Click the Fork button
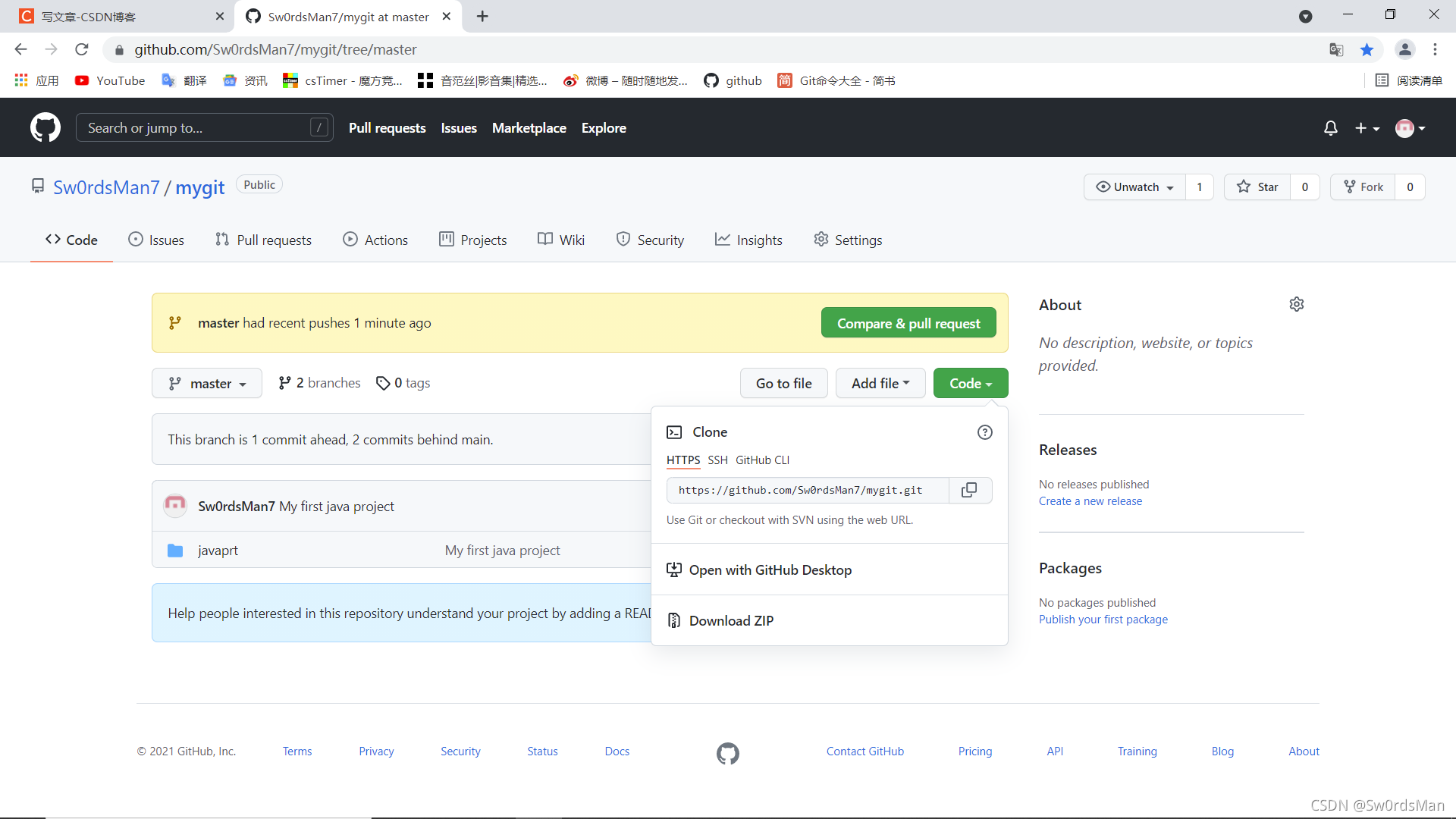The height and width of the screenshot is (819, 1456). [x=1363, y=187]
